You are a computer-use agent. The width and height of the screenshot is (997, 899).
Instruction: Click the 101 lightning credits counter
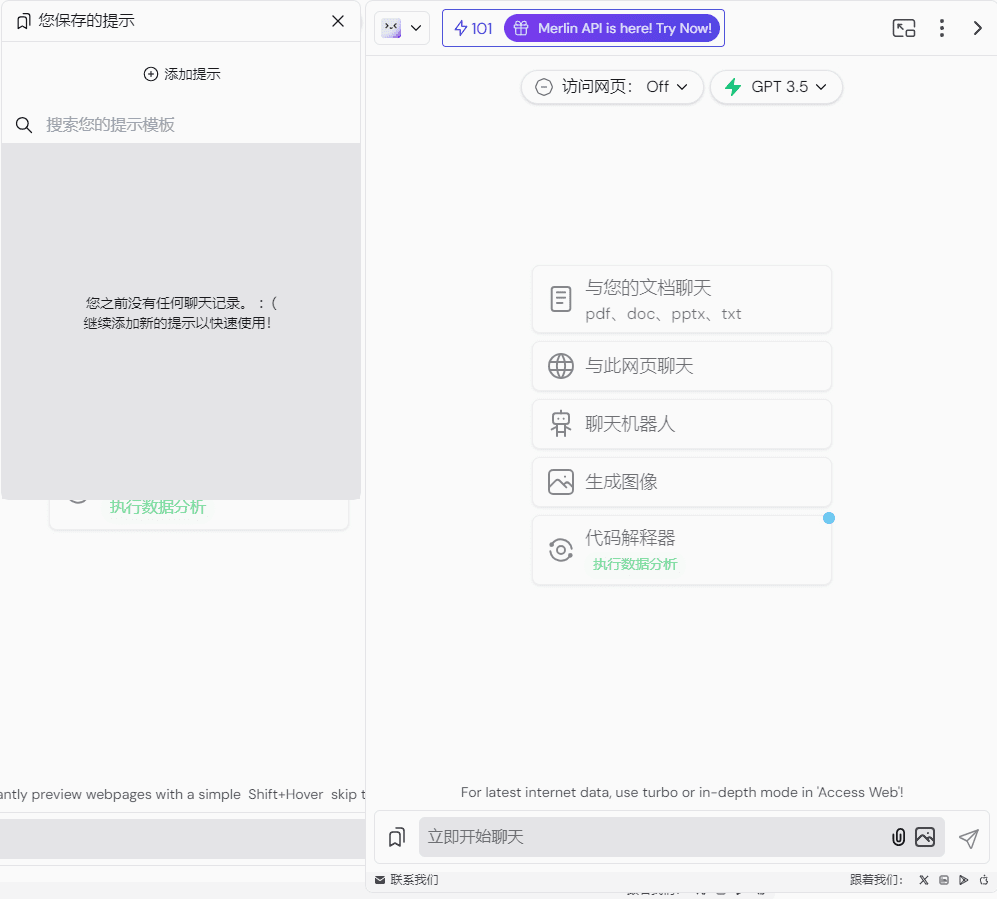coord(473,28)
